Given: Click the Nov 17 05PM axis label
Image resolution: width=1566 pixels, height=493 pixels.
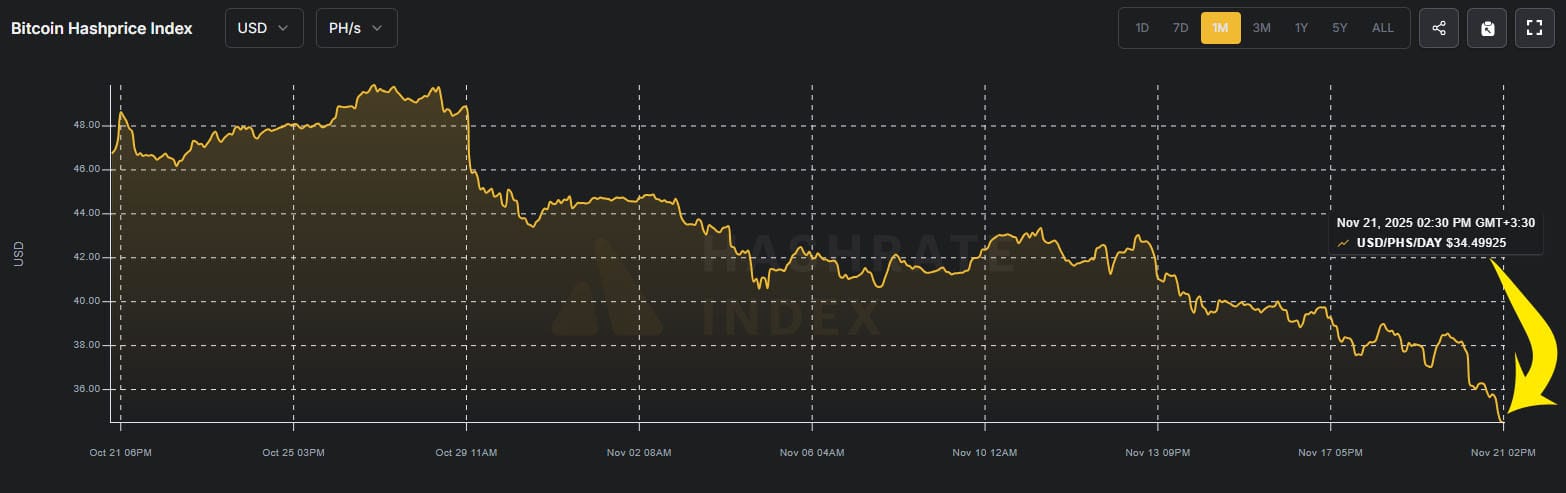Looking at the screenshot, I should click(x=1331, y=453).
